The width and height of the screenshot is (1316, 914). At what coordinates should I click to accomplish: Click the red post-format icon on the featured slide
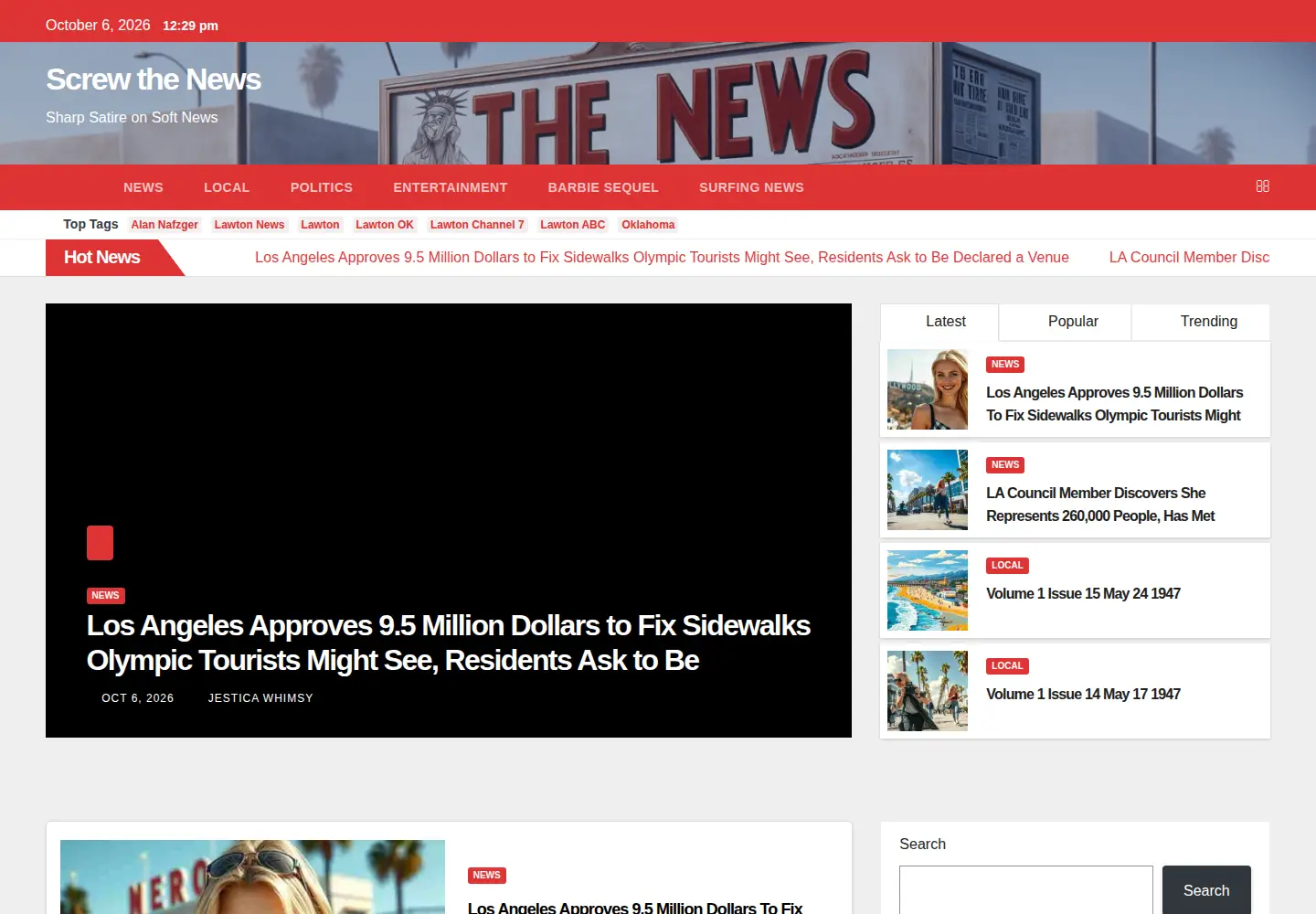pyautogui.click(x=100, y=543)
